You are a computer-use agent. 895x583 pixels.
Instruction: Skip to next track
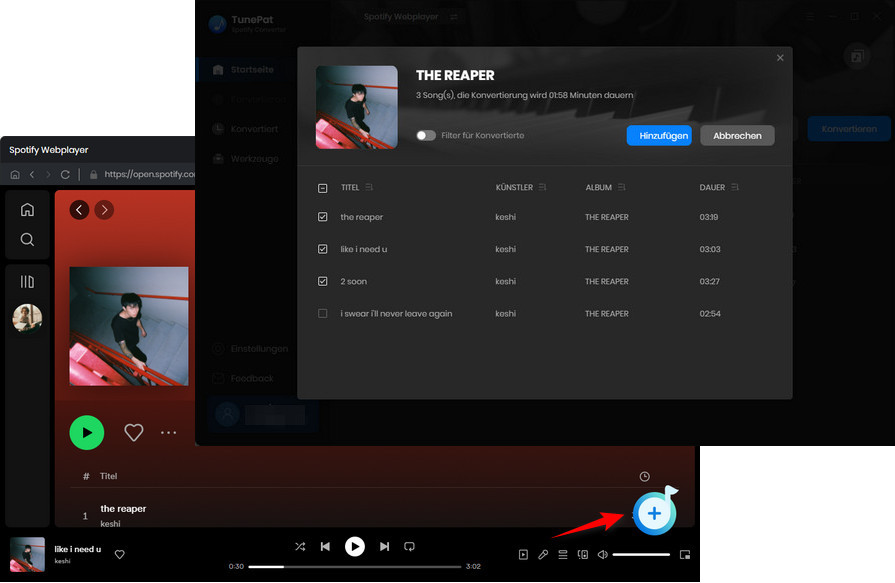pos(384,546)
